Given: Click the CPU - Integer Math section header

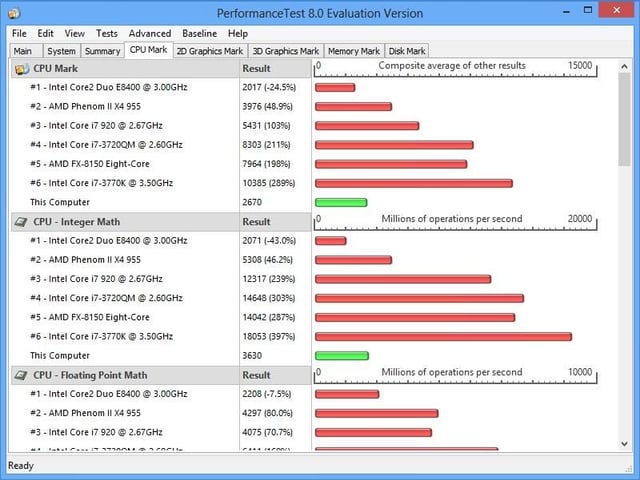Looking at the screenshot, I should pyautogui.click(x=125, y=222).
